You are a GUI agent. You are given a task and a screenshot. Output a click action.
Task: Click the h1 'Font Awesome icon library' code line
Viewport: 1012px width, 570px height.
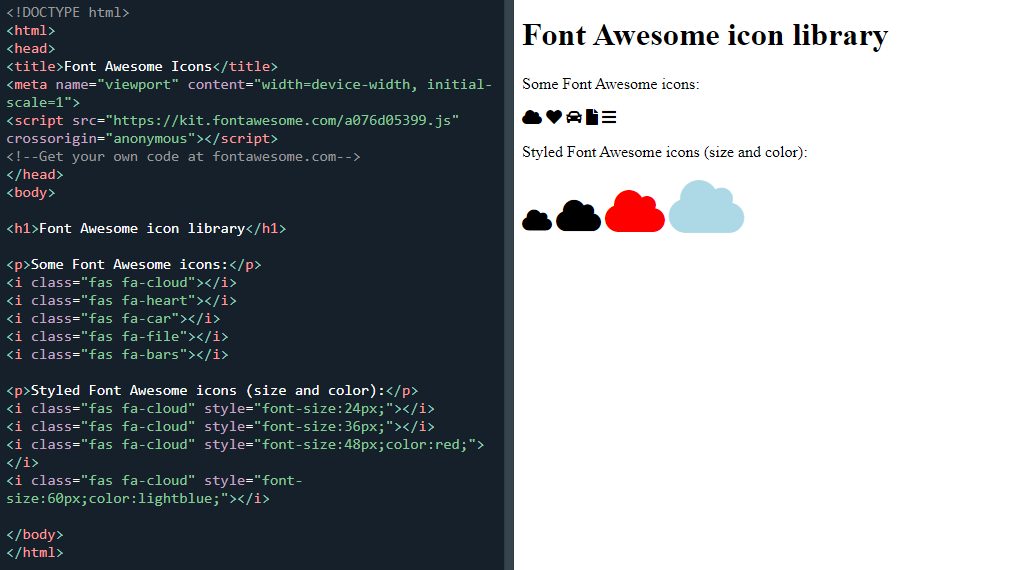[x=147, y=229]
